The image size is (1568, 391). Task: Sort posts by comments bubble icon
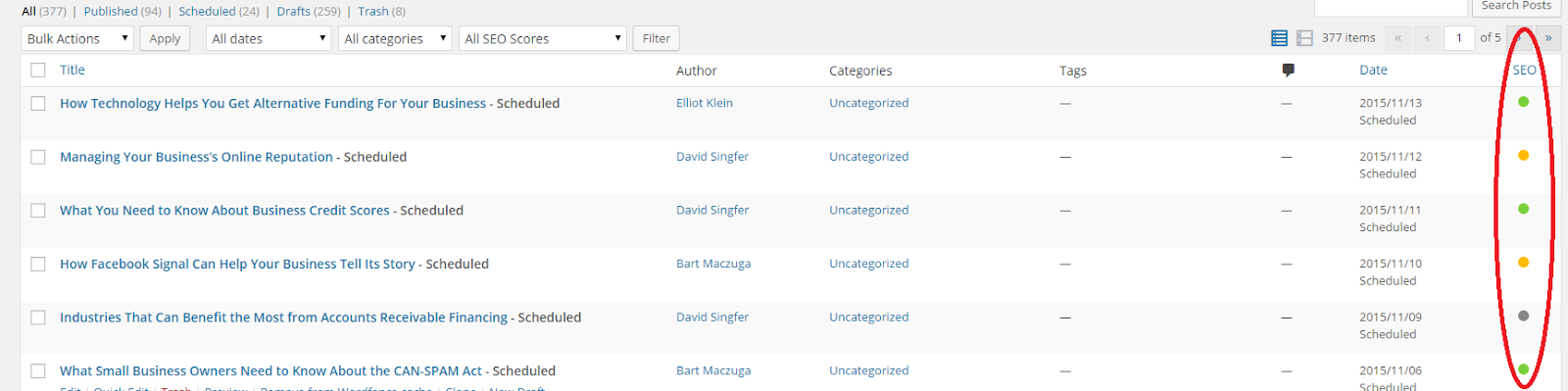pos(1288,70)
